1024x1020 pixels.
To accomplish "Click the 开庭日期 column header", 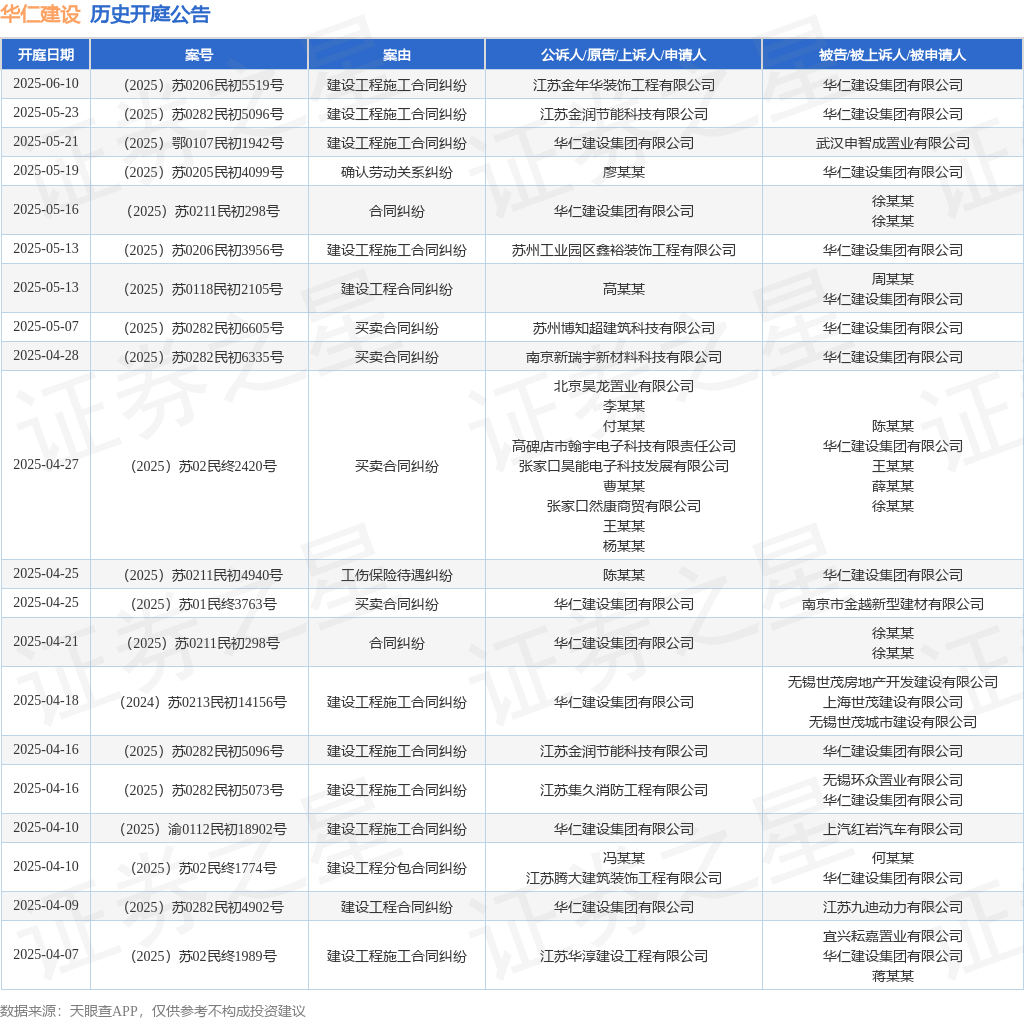I will pyautogui.click(x=46, y=55).
